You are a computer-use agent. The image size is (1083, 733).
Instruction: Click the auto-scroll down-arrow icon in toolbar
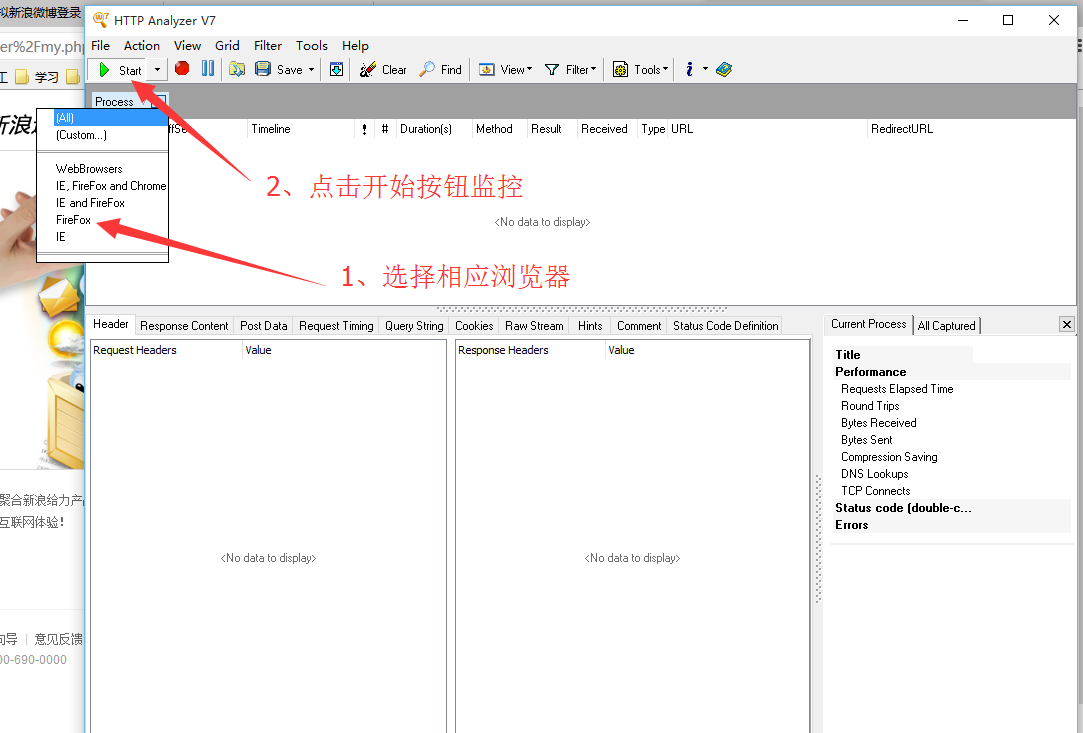point(336,69)
